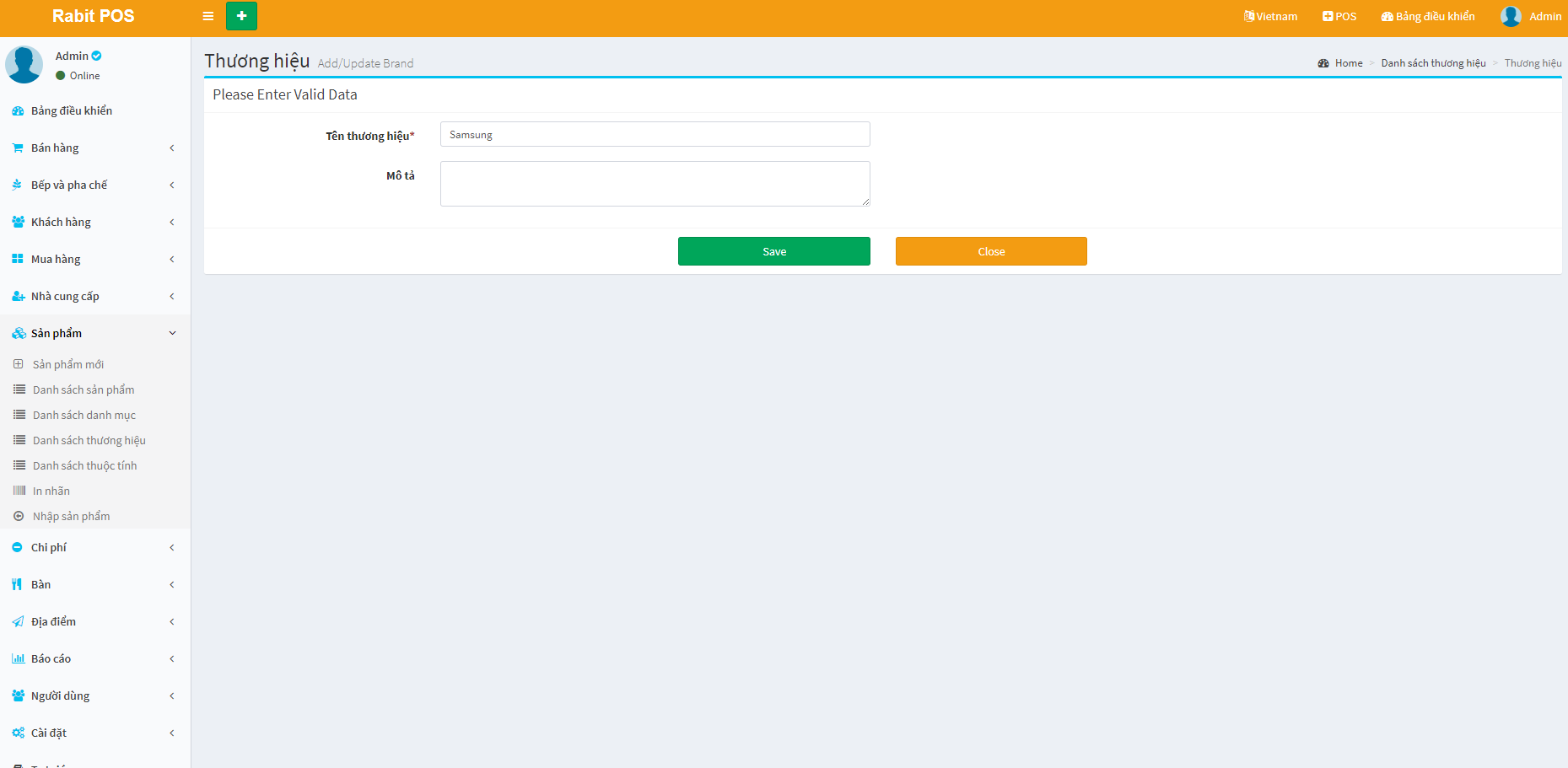Image resolution: width=1568 pixels, height=768 pixels.
Task: Open Sản phẩm mới submenu item
Action: coord(68,365)
